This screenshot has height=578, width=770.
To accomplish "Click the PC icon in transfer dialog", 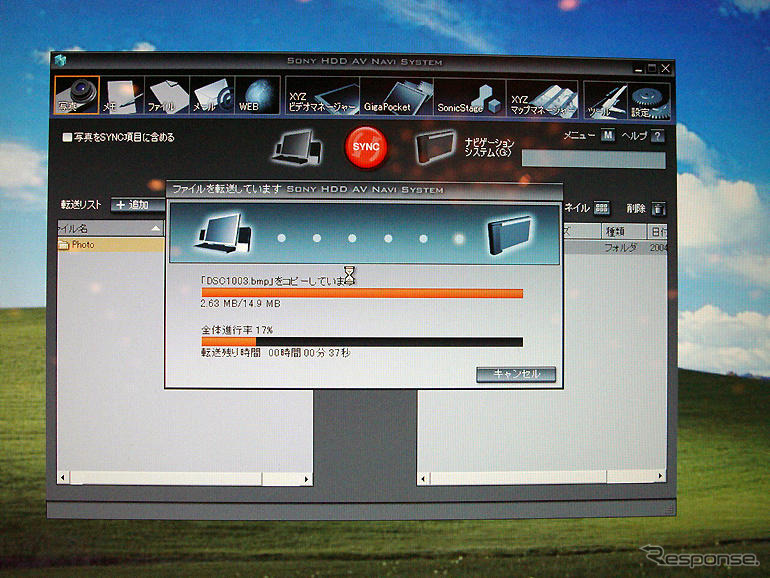I will click(x=224, y=233).
